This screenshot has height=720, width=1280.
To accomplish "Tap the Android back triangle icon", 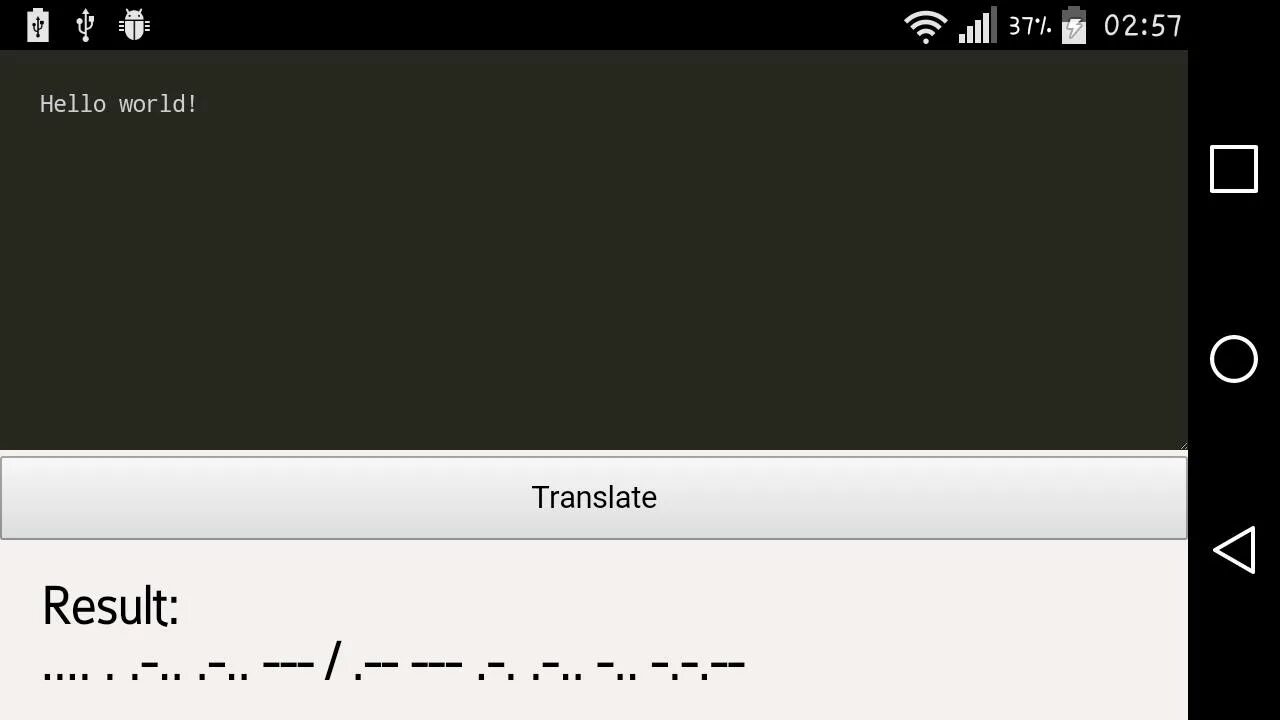I will (1234, 550).
